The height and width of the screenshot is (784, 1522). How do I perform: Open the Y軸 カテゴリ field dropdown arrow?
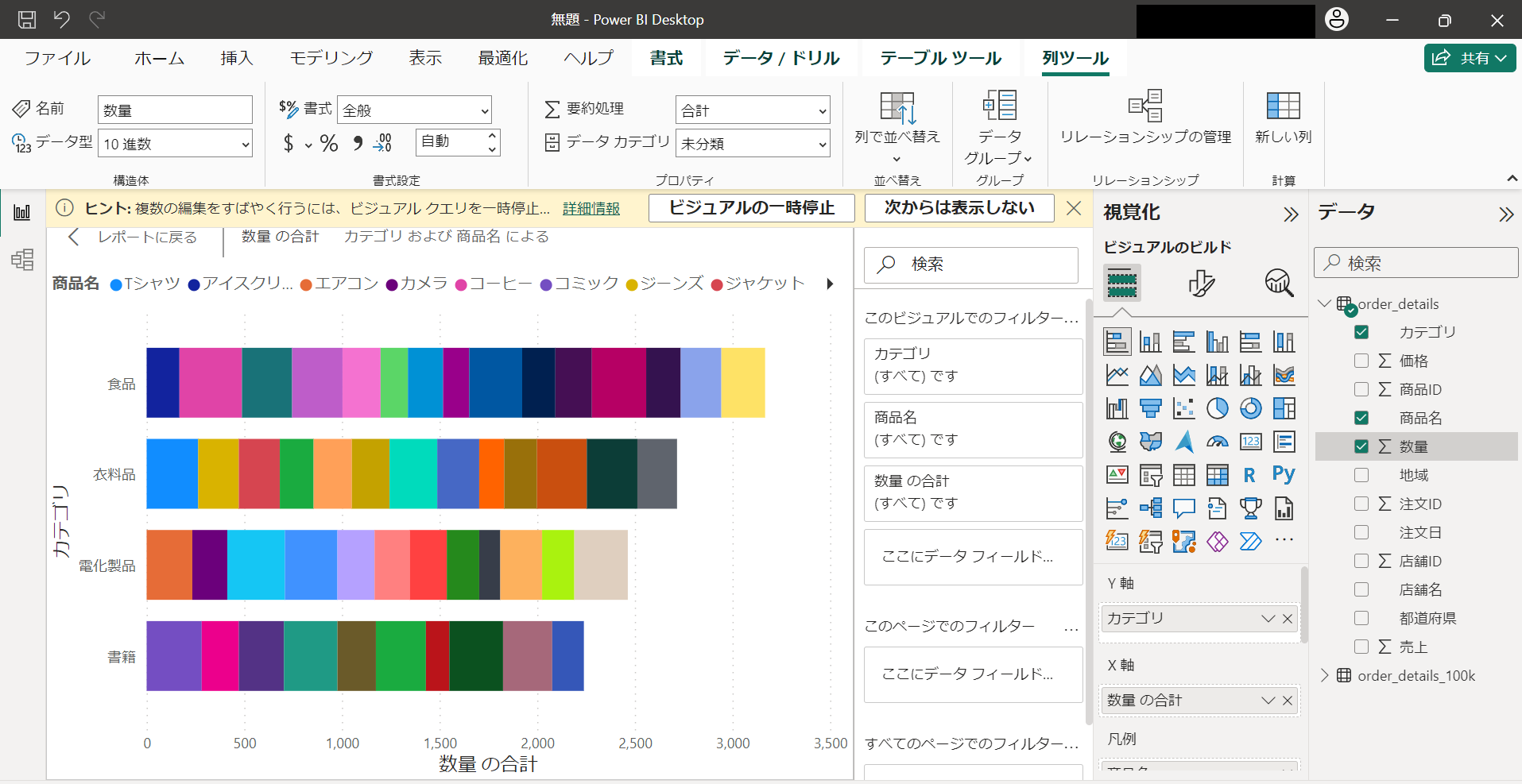coord(1268,618)
